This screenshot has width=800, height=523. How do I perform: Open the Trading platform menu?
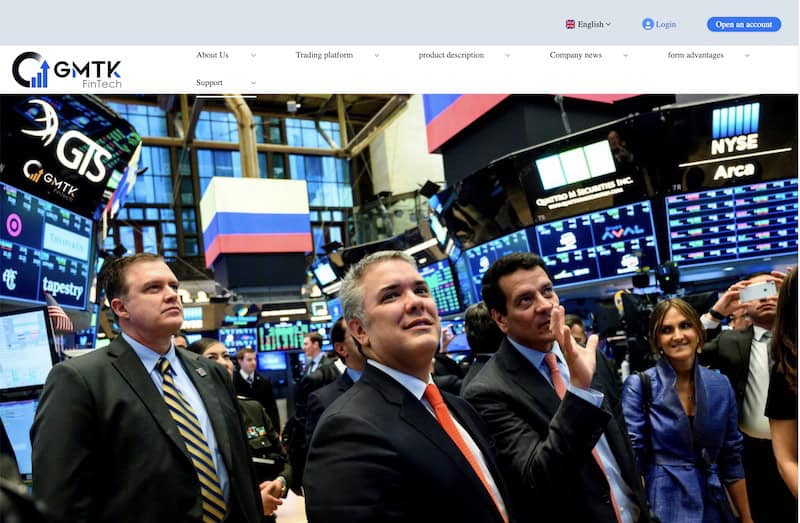click(x=324, y=55)
